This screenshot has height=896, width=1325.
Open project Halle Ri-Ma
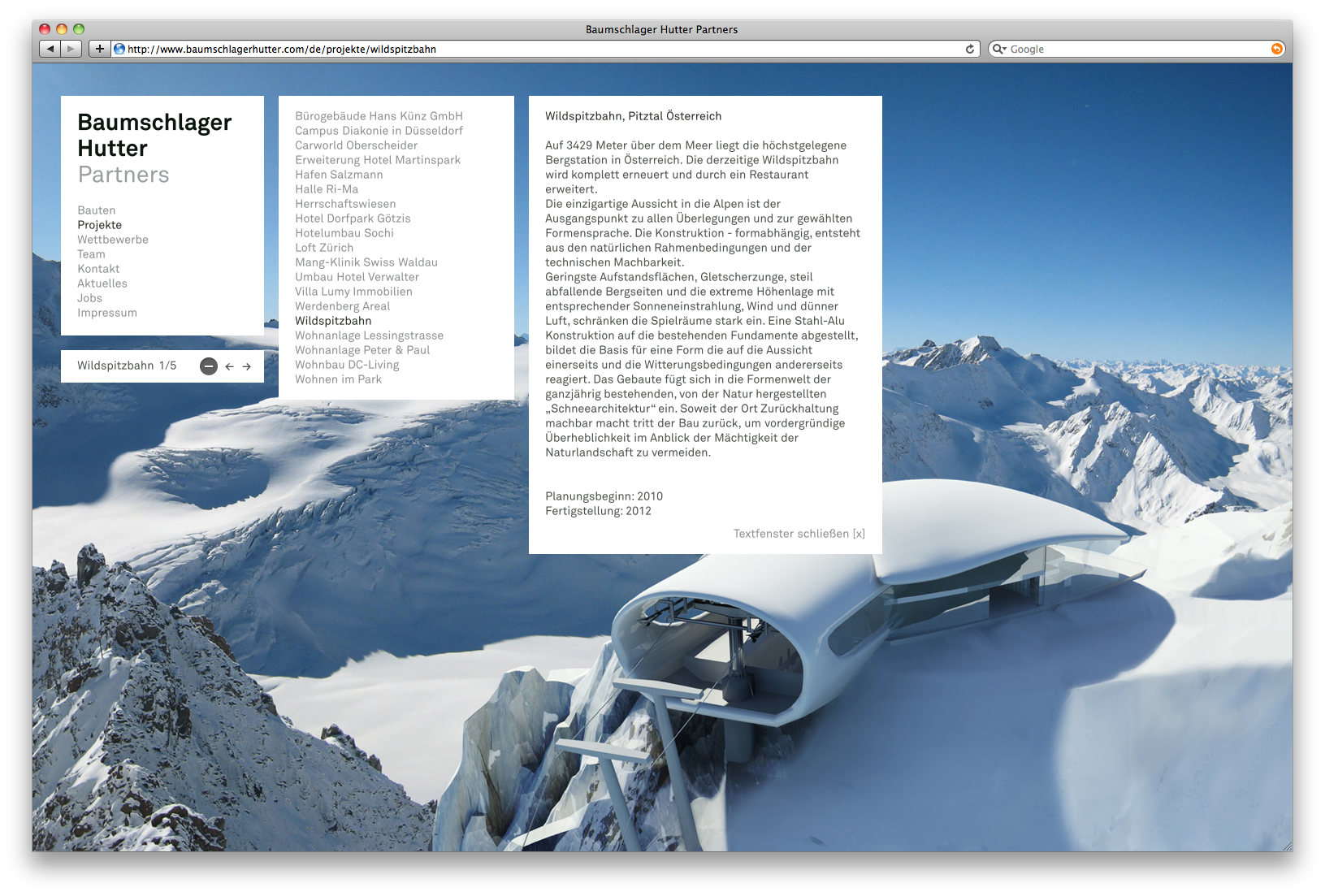click(x=327, y=189)
